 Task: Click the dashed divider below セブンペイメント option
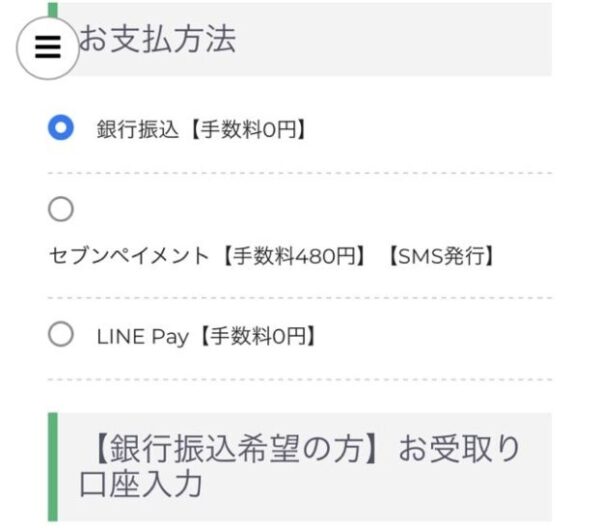coord(300,298)
